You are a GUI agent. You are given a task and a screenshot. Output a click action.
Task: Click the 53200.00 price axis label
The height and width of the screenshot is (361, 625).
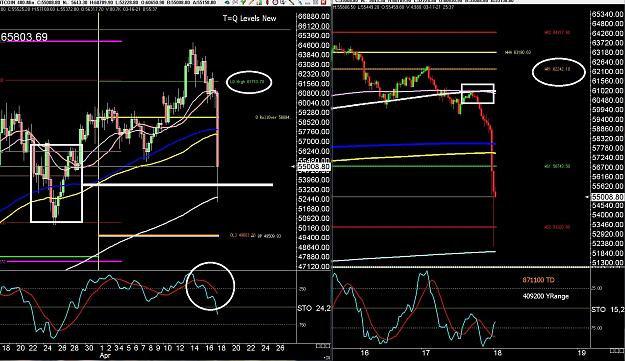tap(314, 189)
